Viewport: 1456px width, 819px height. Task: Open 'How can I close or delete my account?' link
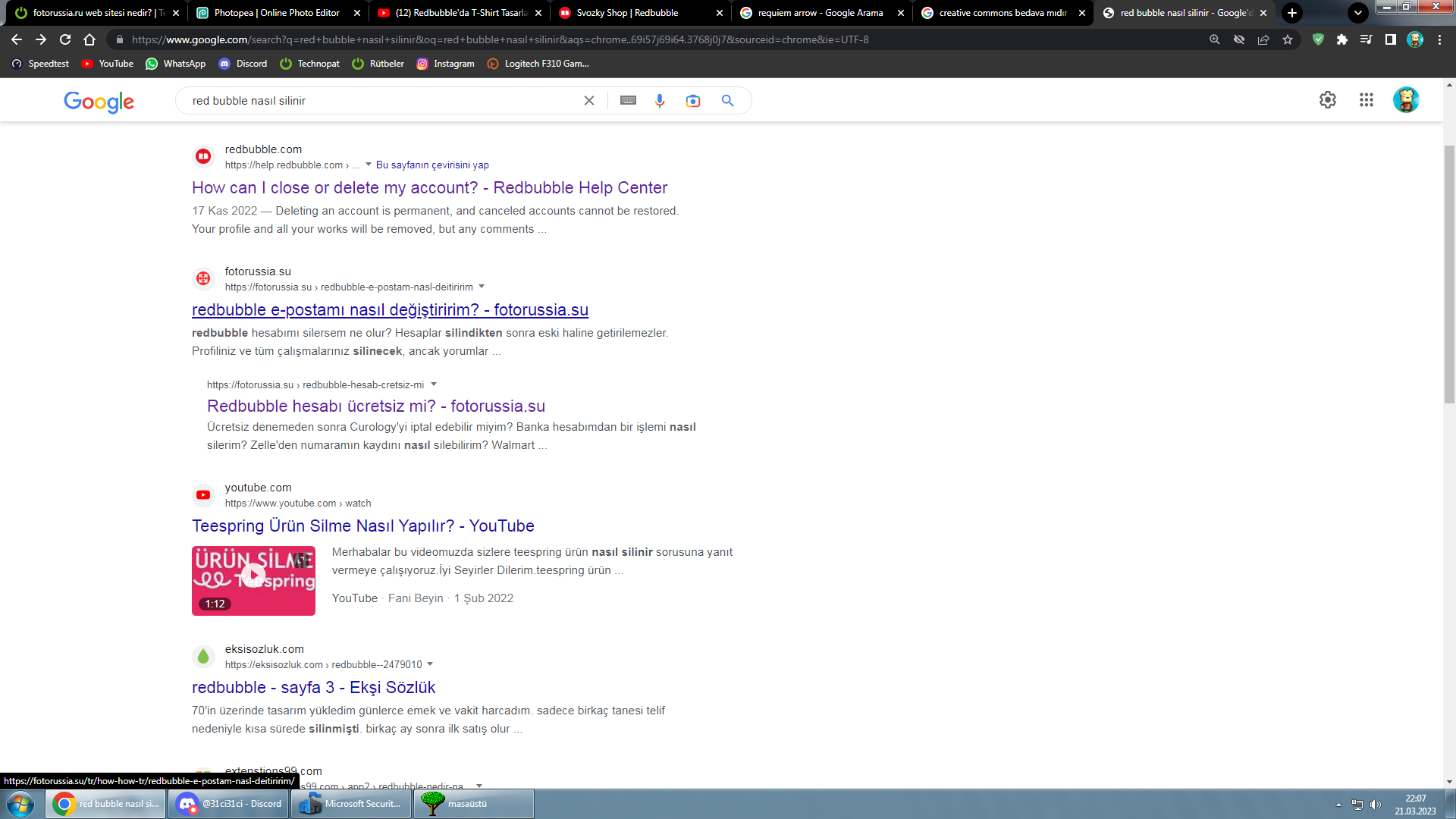pos(429,187)
